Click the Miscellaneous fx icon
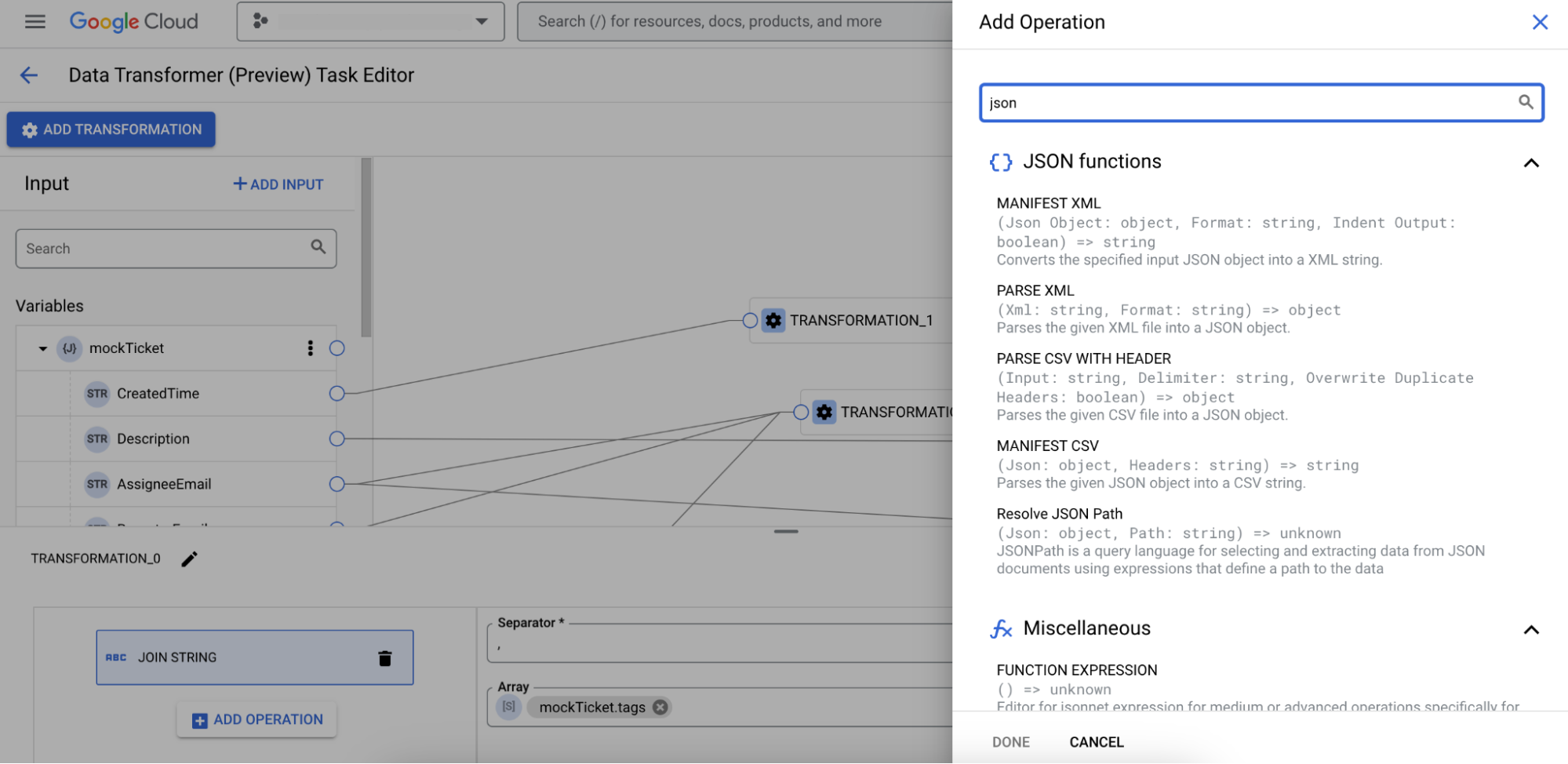The image size is (1568, 764). pyautogui.click(x=1000, y=628)
